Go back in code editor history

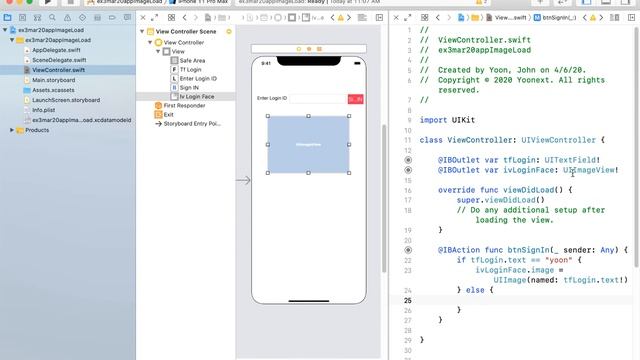click(x=438, y=18)
